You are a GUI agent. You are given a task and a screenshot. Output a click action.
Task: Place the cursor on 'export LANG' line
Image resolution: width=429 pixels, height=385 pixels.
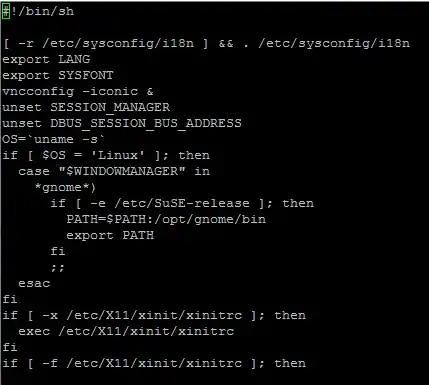pyautogui.click(x=46, y=60)
